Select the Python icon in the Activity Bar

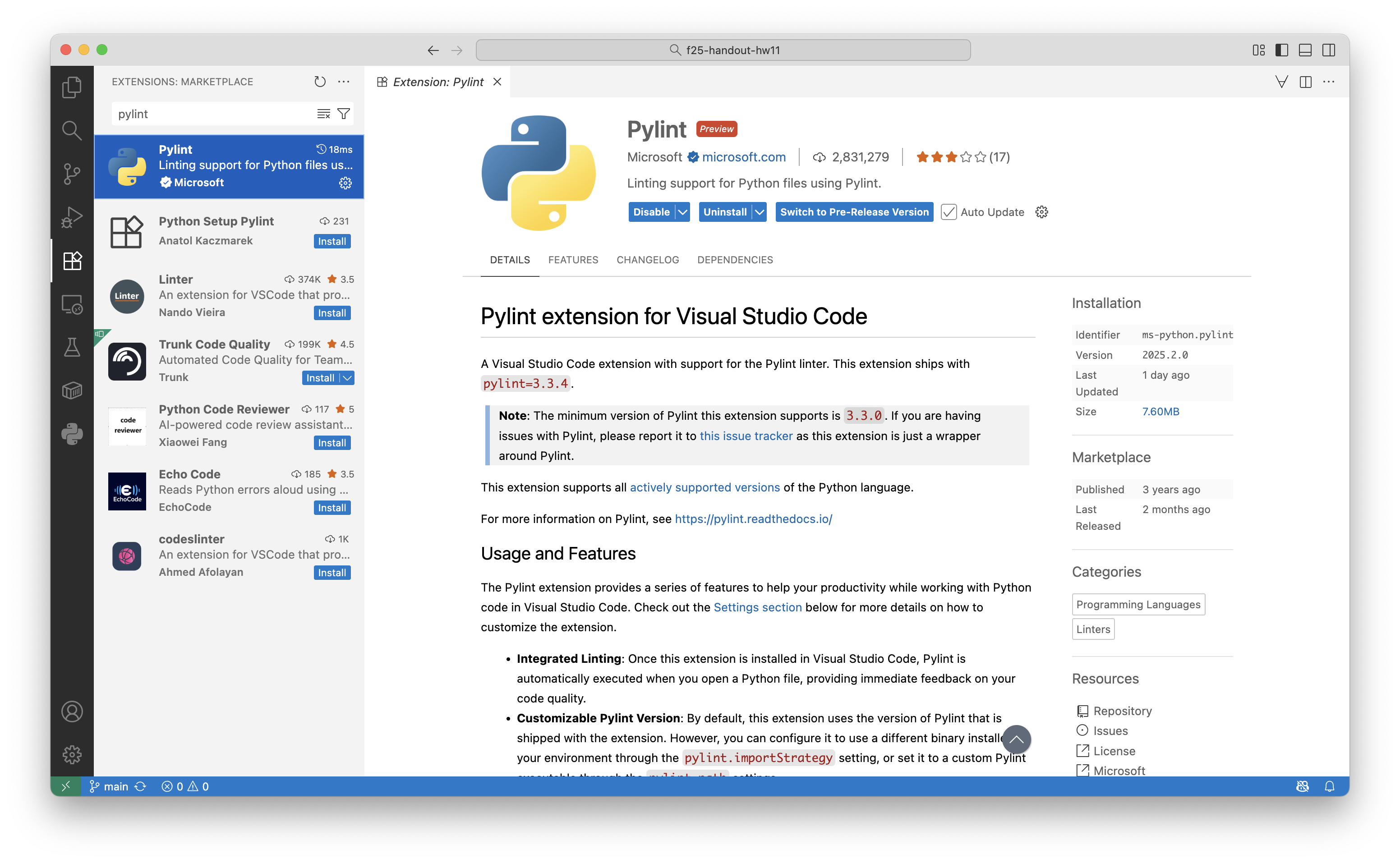(72, 434)
